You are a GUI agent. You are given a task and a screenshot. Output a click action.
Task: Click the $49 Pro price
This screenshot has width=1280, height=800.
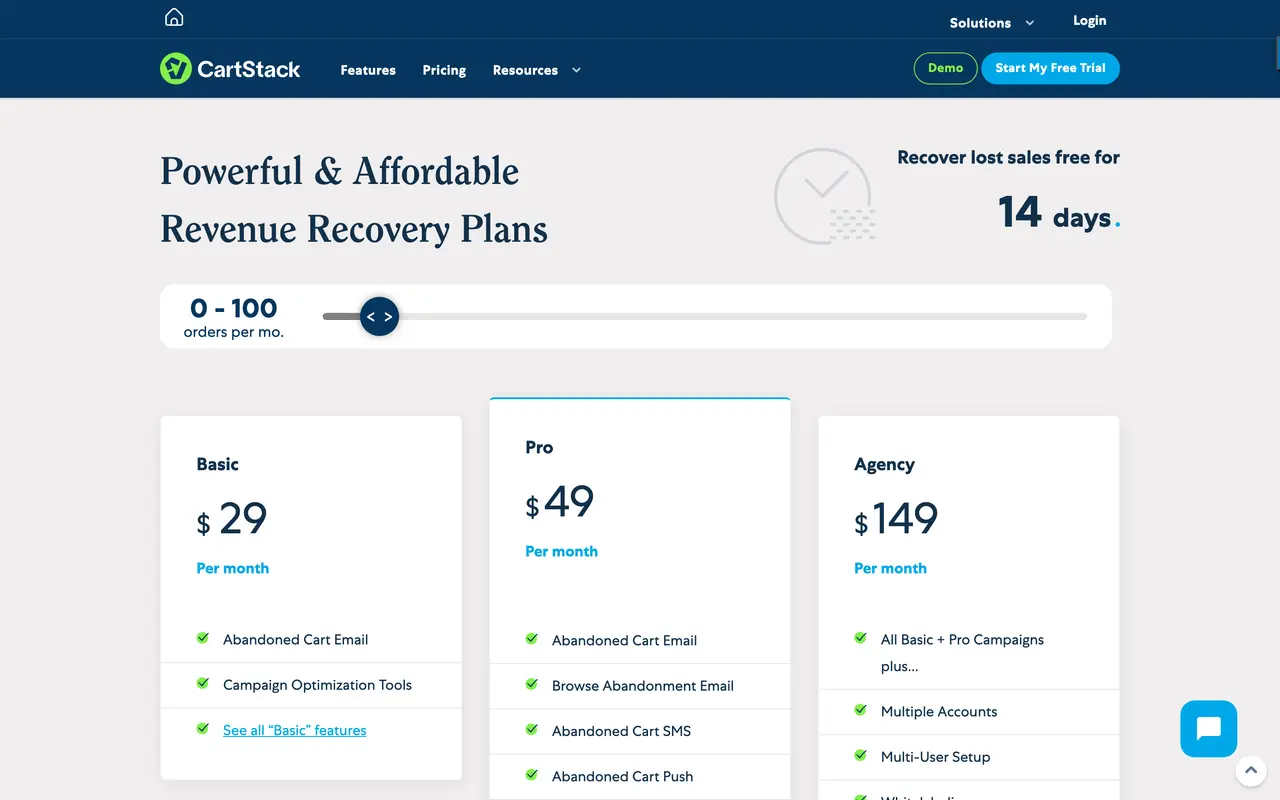560,502
